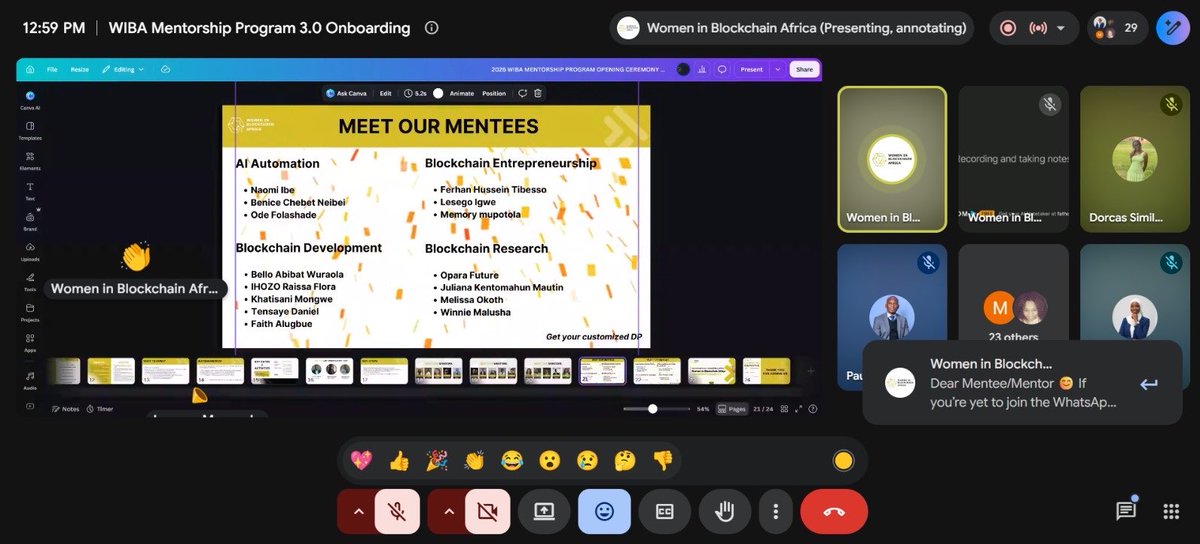Screen dimensions: 1200x544
Task: Open the '23 others' participant tile
Action: 1013,316
